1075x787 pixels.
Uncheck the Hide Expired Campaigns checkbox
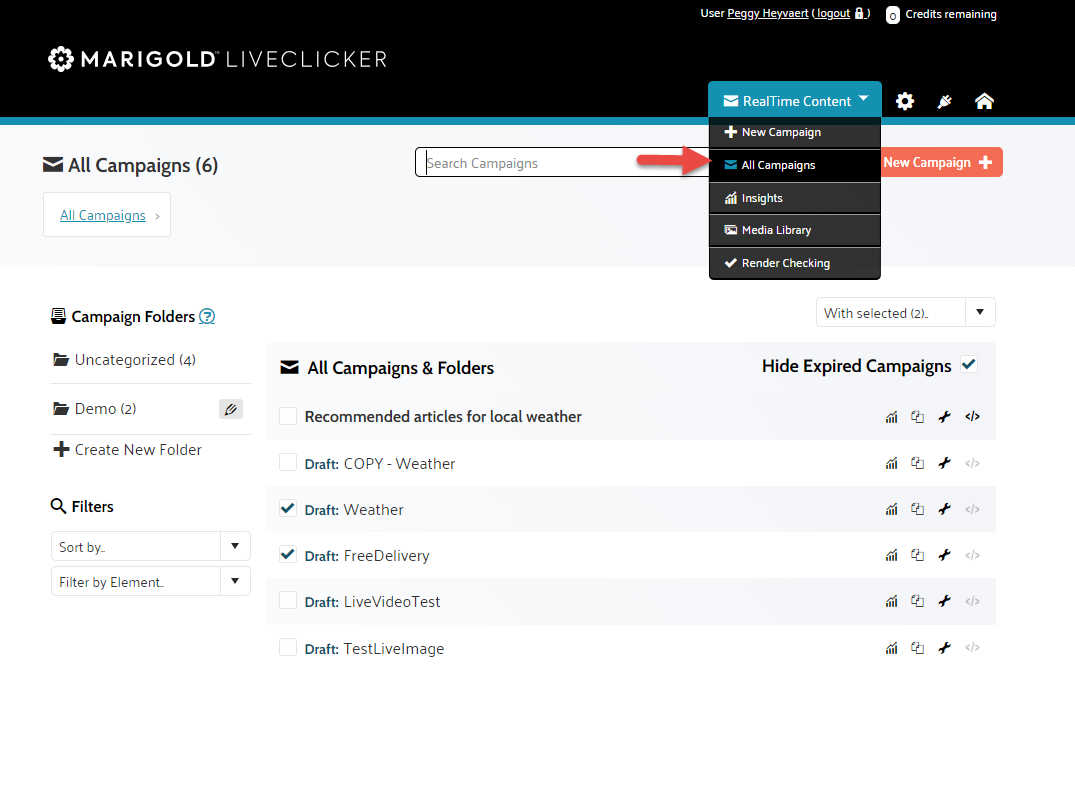pos(968,365)
